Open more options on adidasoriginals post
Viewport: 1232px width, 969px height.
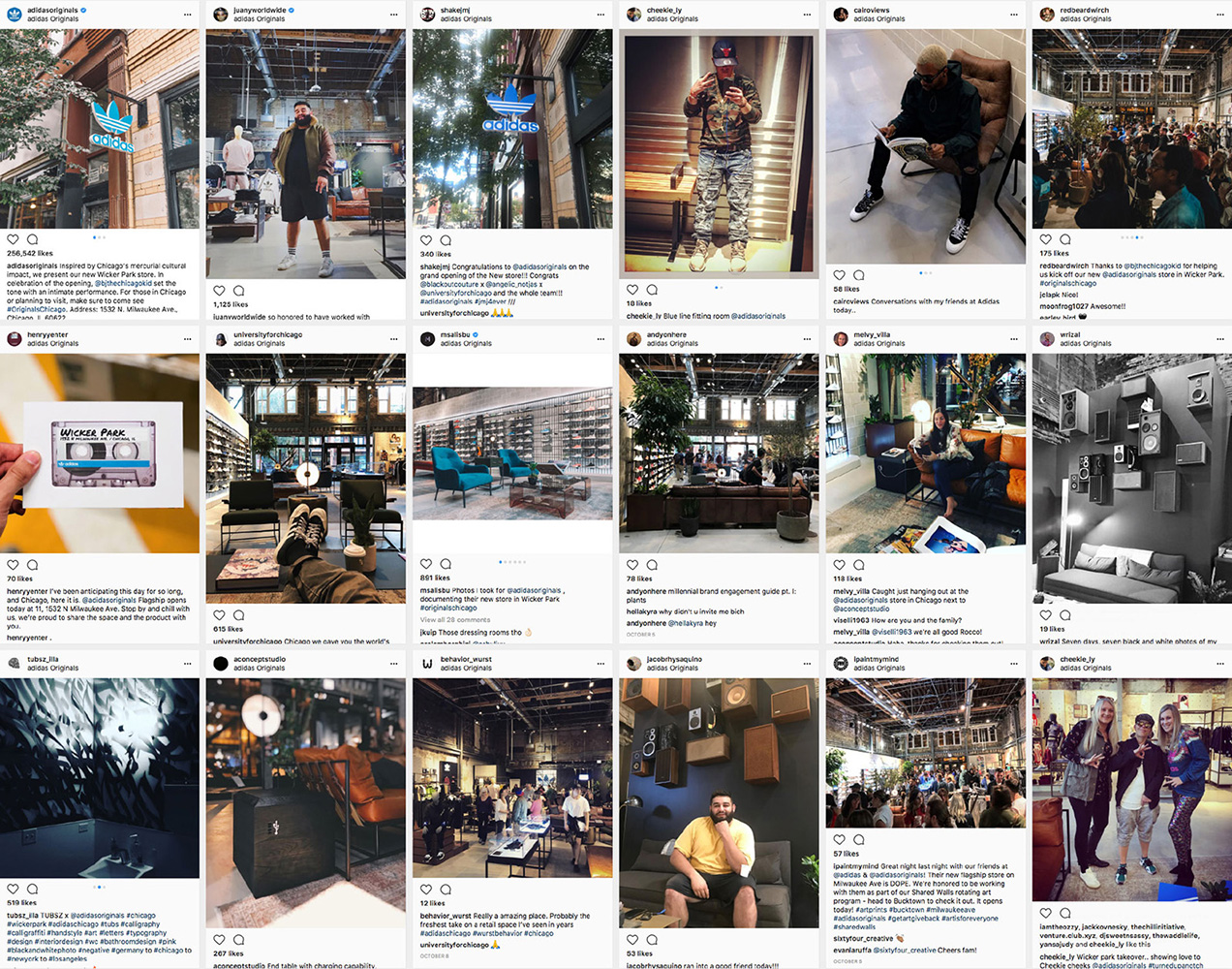tap(188, 15)
